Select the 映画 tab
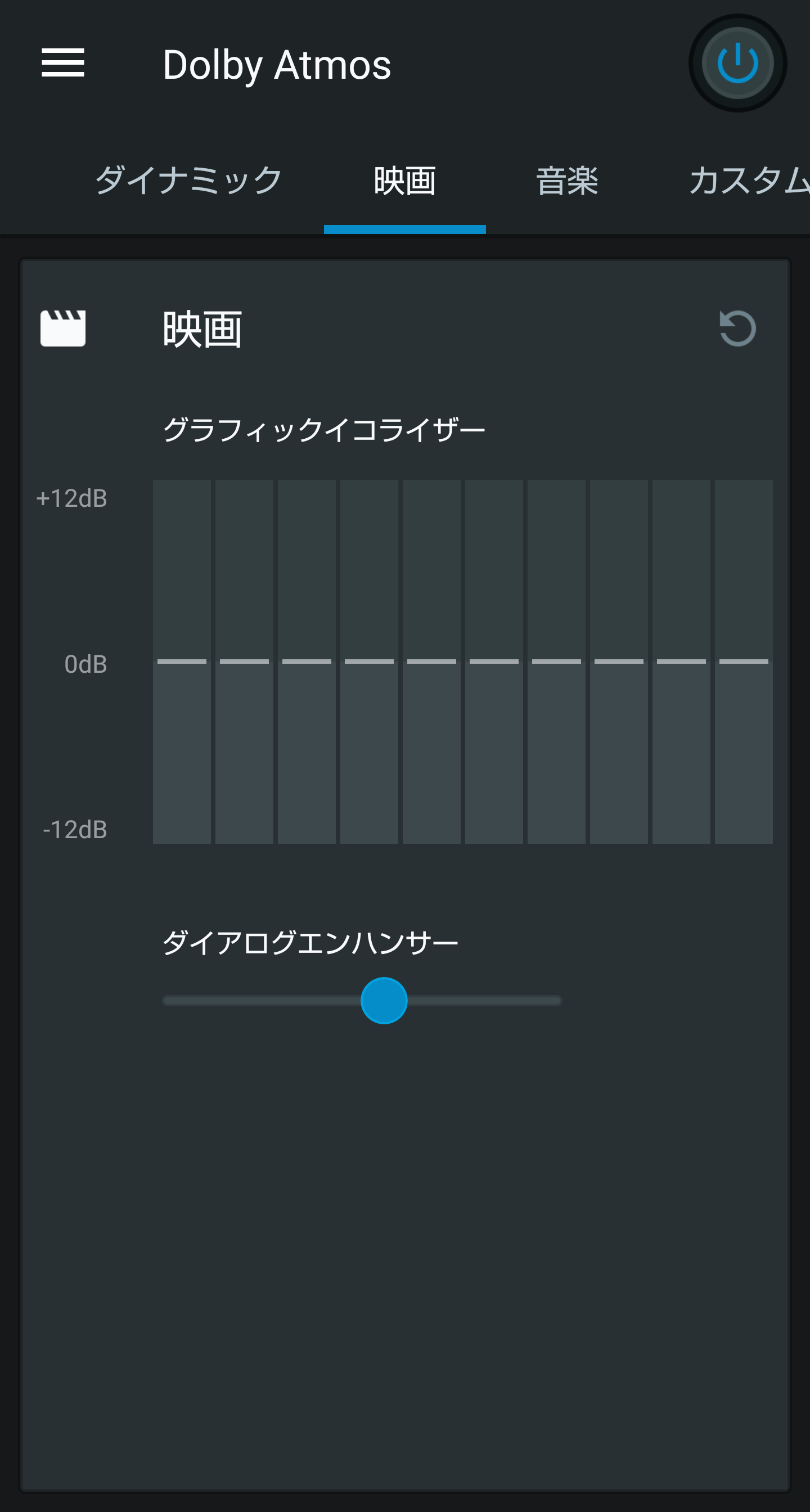810x1512 pixels. [x=405, y=180]
